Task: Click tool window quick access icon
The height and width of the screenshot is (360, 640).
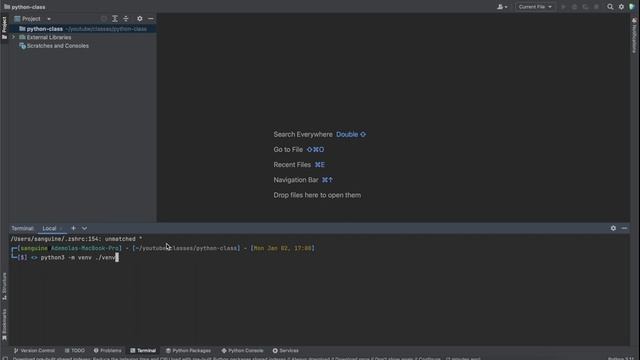Action: (5, 358)
